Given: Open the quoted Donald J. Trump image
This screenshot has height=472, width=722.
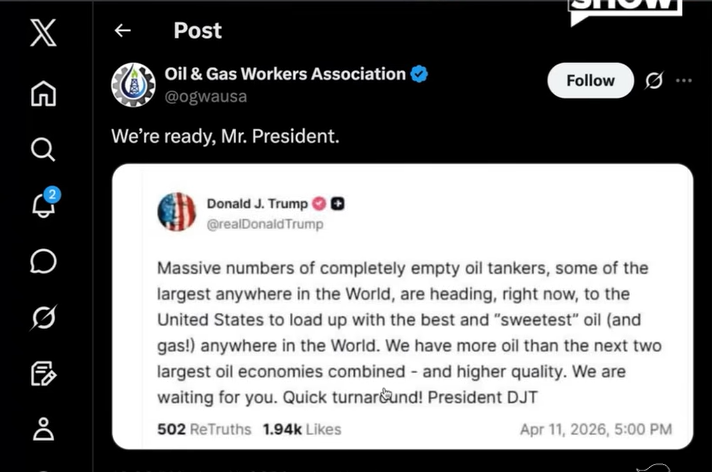Looking at the screenshot, I should pyautogui.click(x=402, y=307).
